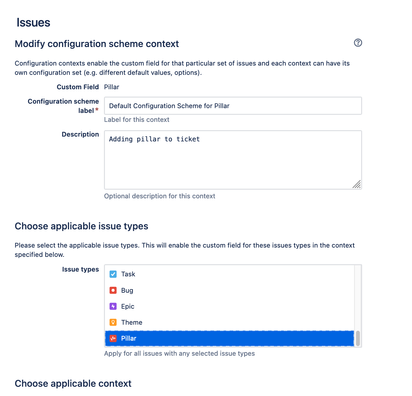Open the help question mark icon
412x396 pixels.
pyautogui.click(x=358, y=43)
